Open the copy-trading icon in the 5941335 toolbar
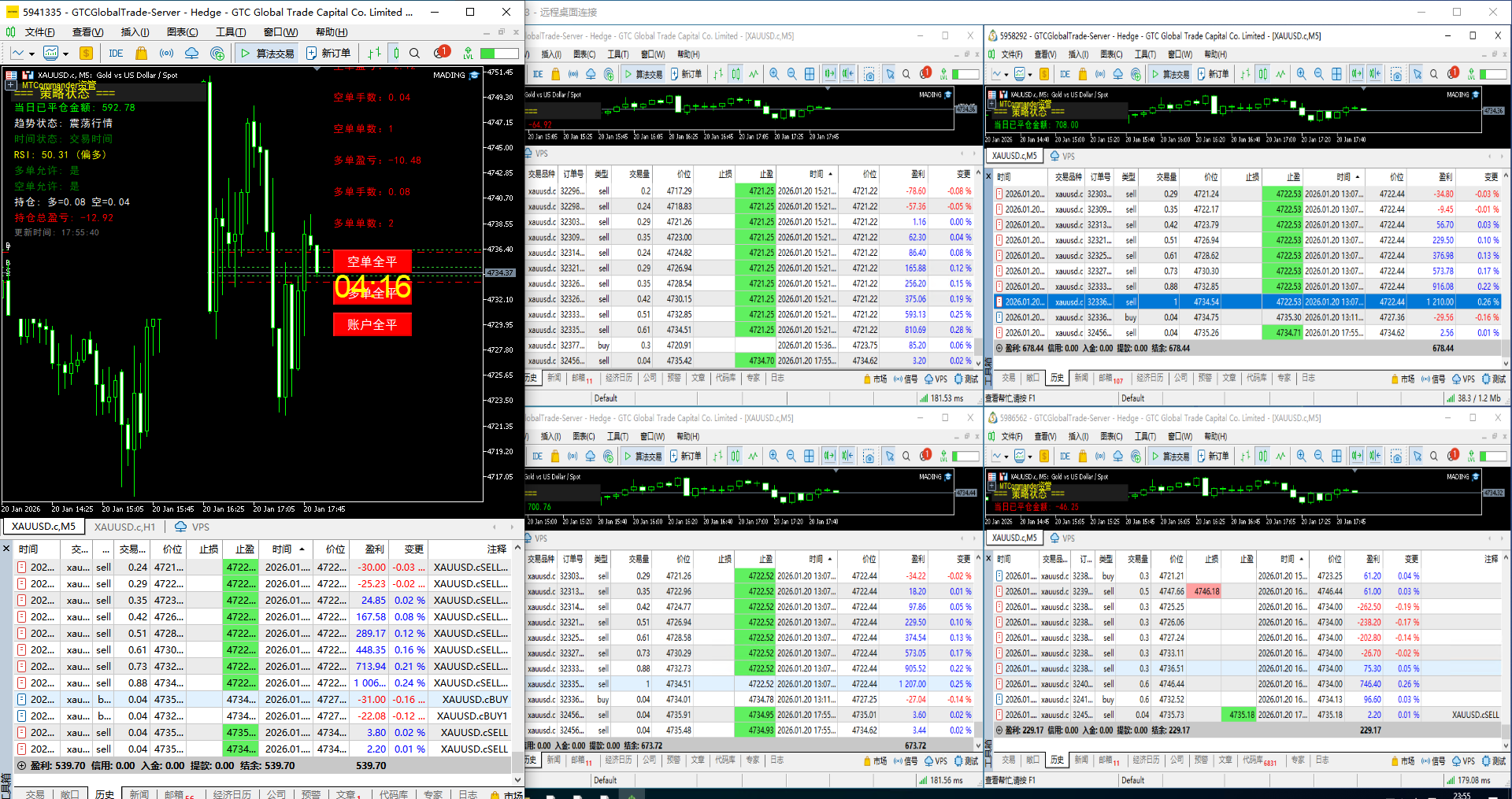 pyautogui.click(x=217, y=54)
